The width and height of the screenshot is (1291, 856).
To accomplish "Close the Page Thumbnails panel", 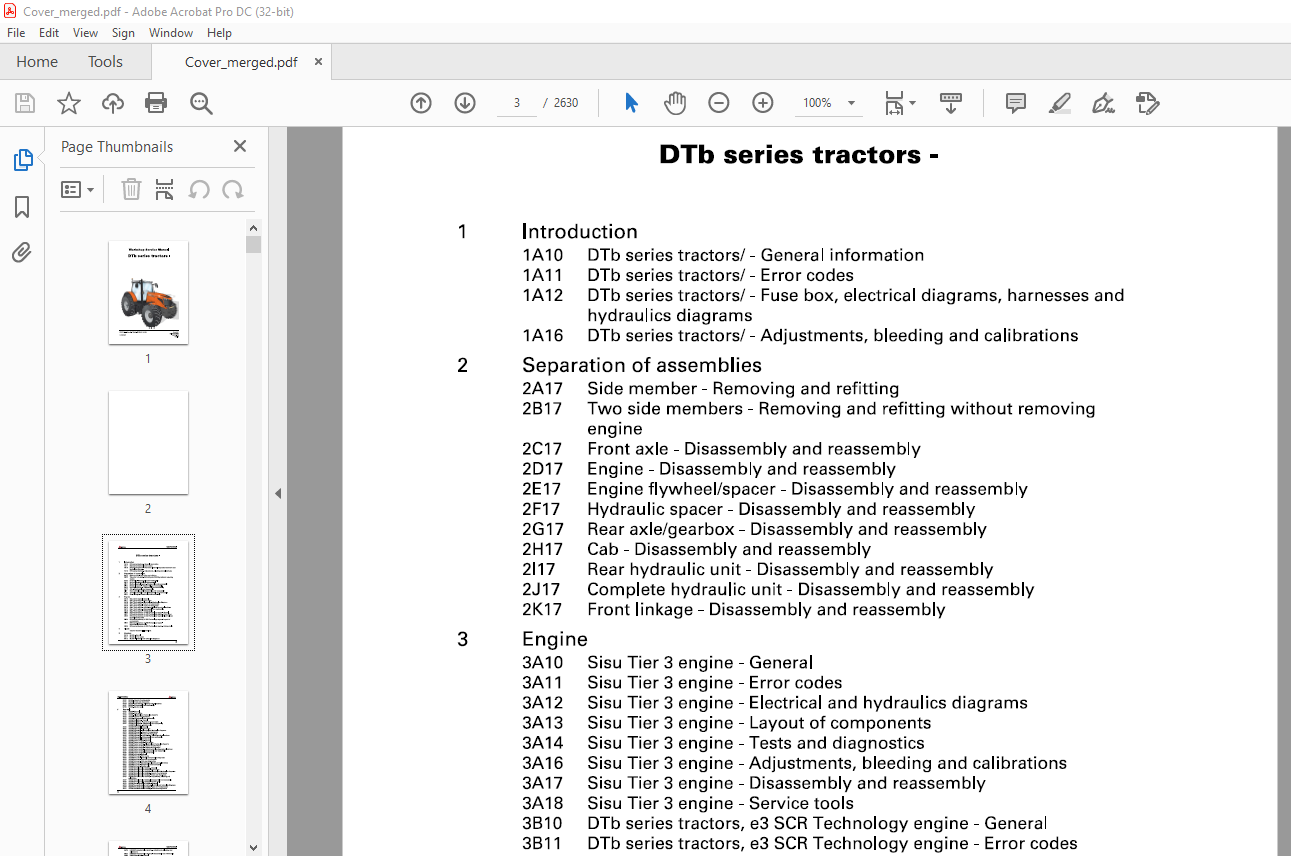I will pyautogui.click(x=240, y=146).
